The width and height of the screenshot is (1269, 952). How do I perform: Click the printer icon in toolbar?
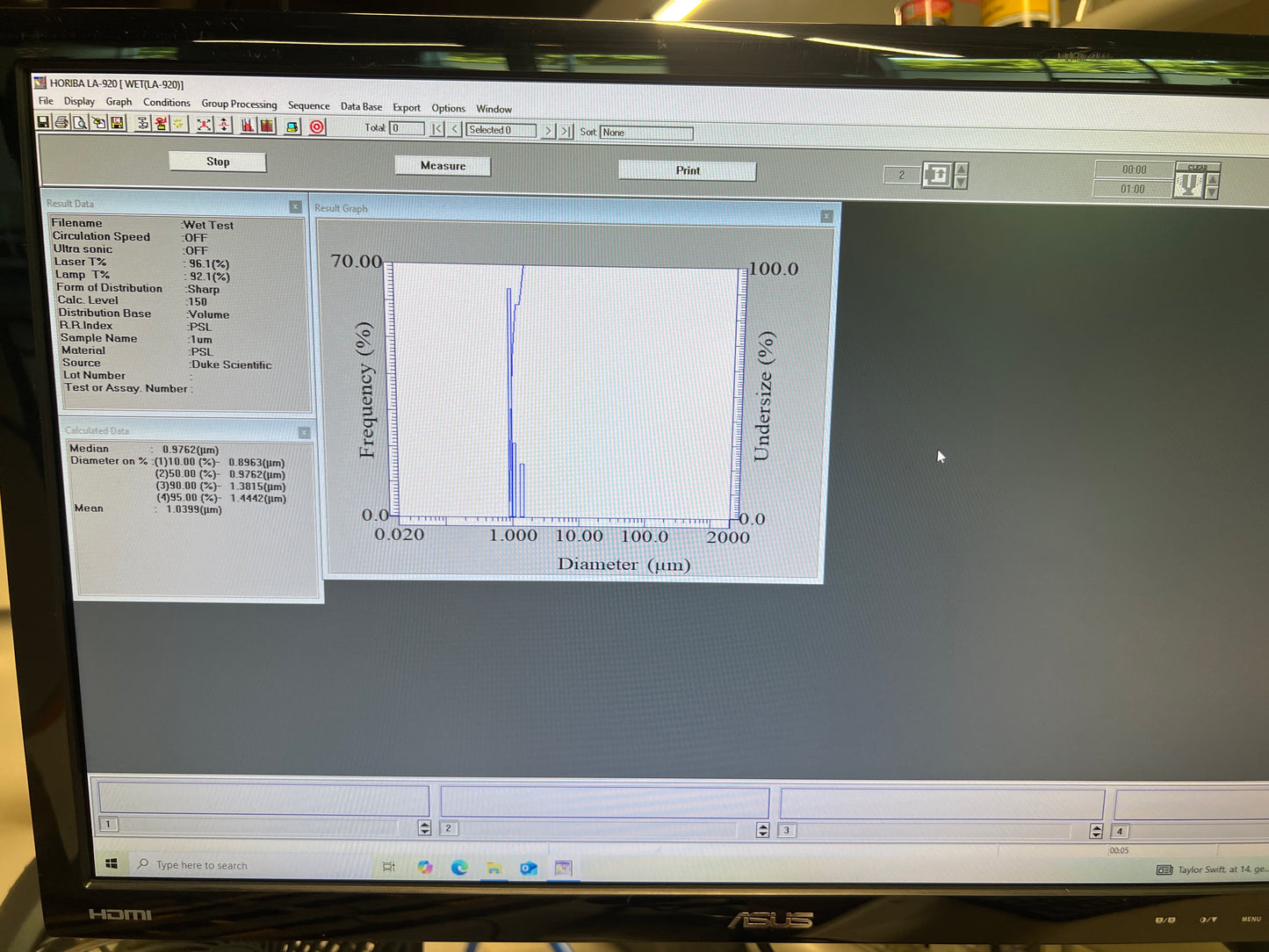tap(61, 123)
